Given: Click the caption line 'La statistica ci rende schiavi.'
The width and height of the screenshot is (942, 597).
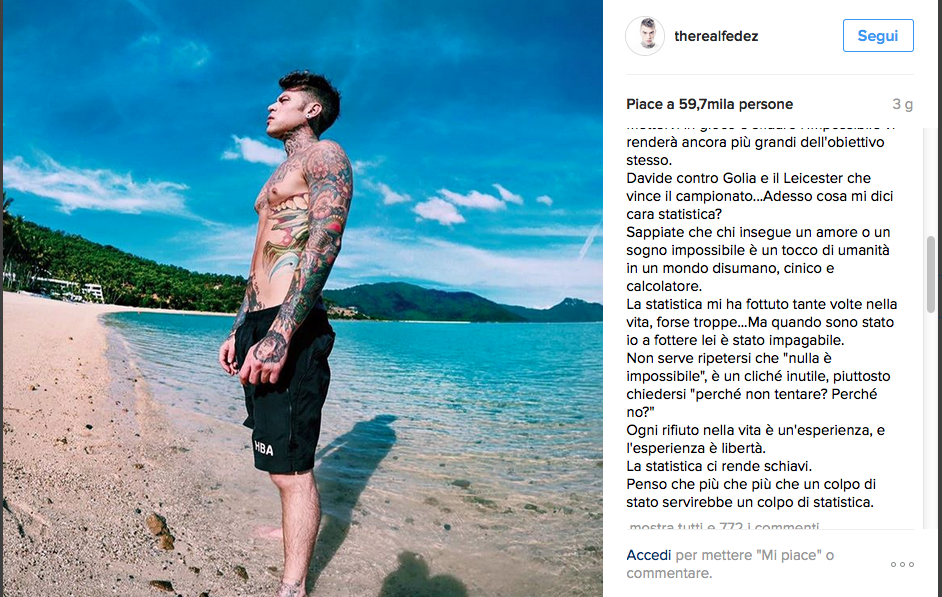Looking at the screenshot, I should coord(719,466).
